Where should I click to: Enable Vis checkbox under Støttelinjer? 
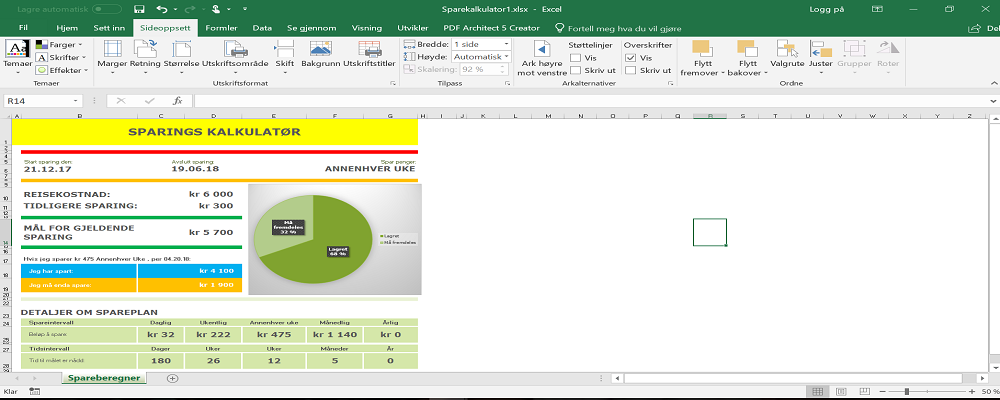[576, 58]
